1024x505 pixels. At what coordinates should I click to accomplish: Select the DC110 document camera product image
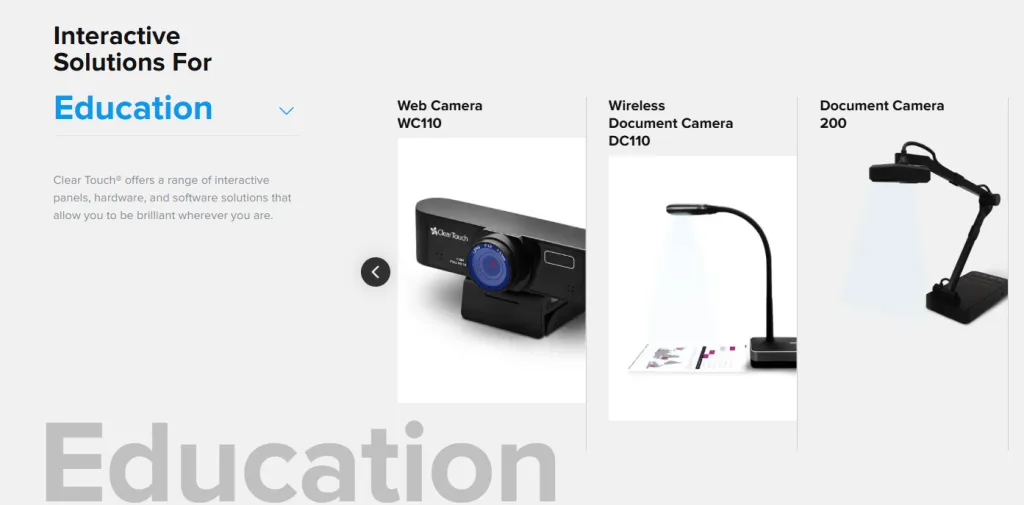[703, 288]
